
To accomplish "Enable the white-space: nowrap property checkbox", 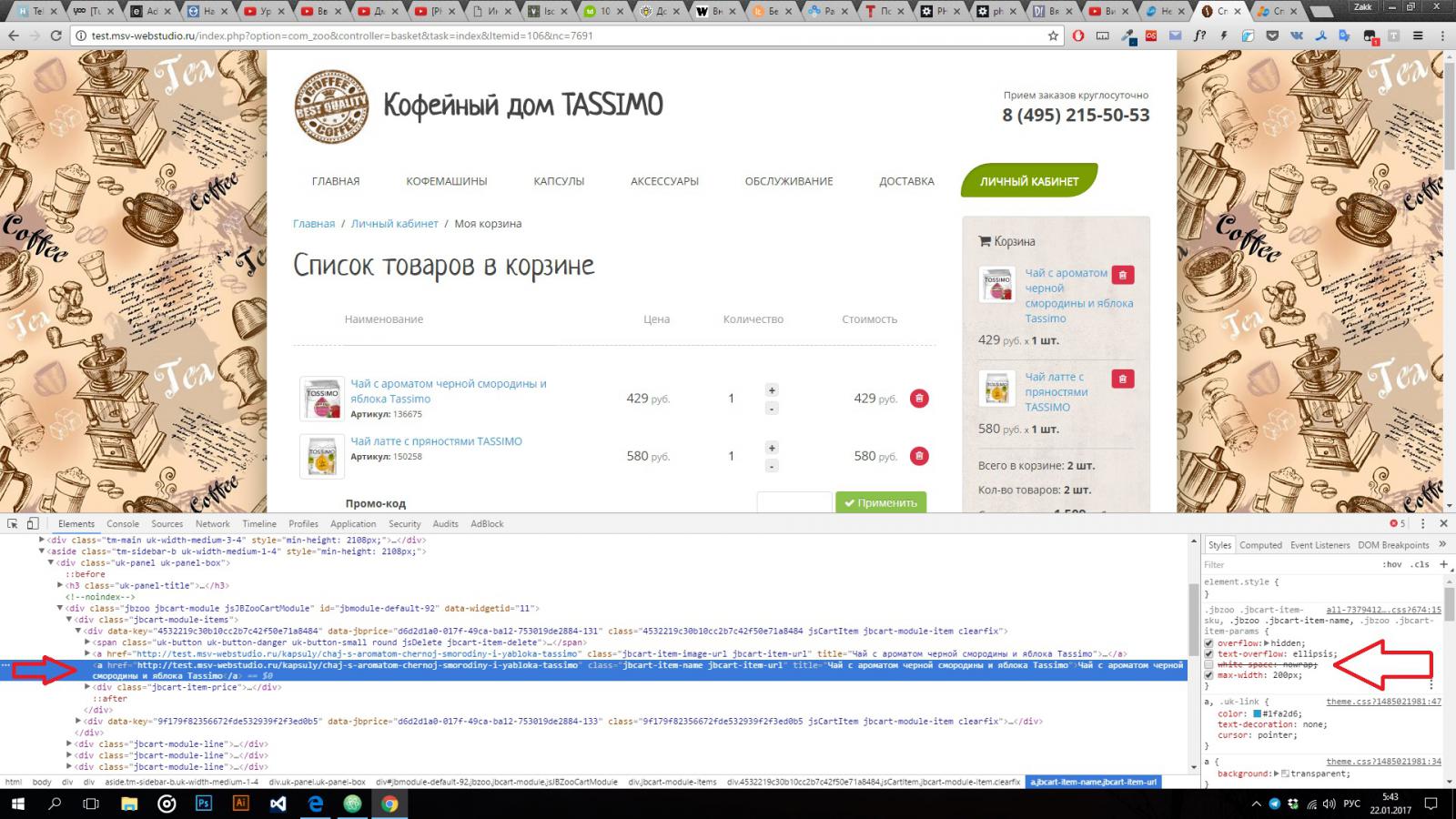I will 1209,664.
